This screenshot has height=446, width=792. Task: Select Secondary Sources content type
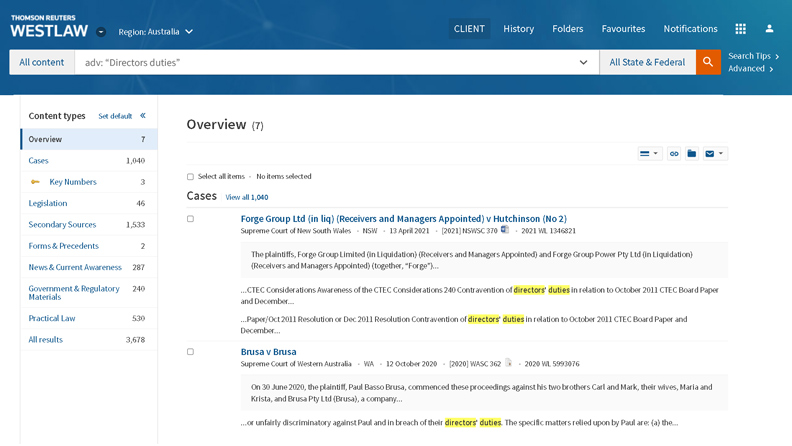tap(62, 225)
